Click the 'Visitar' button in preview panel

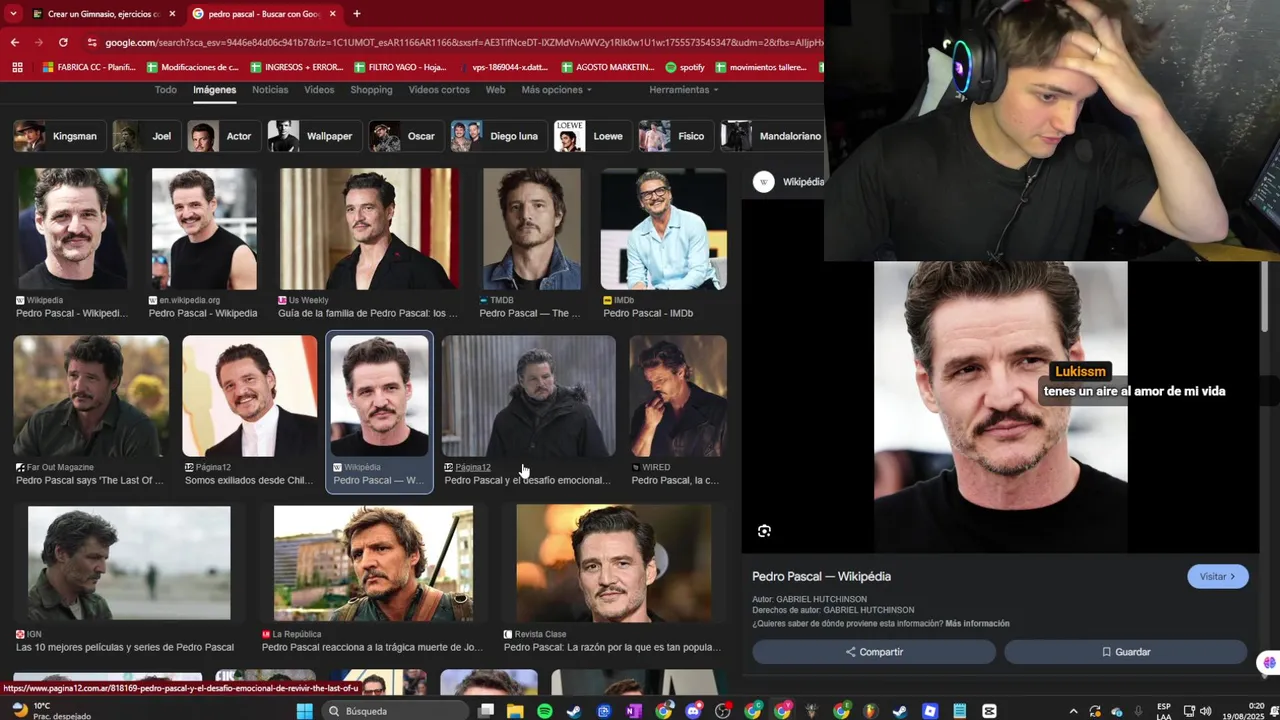1218,576
